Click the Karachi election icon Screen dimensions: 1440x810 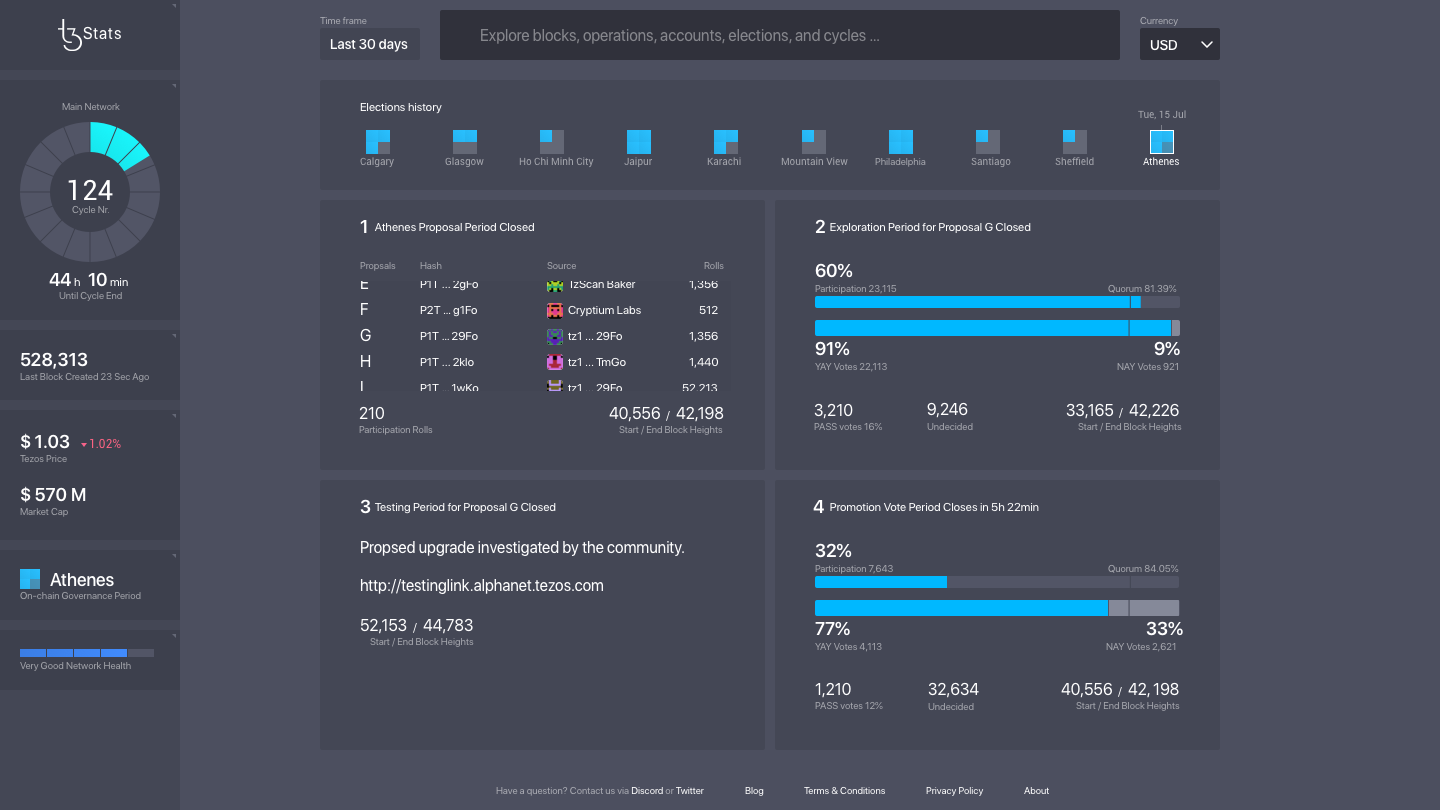pyautogui.click(x=723, y=141)
